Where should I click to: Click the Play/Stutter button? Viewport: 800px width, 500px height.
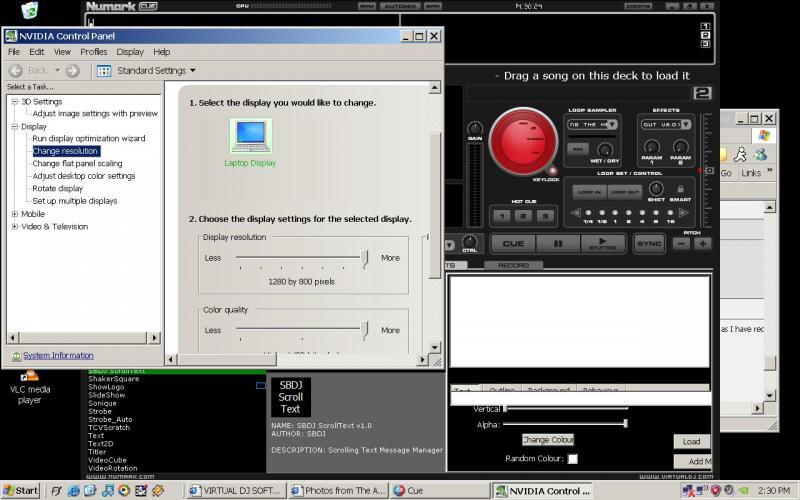pos(603,244)
